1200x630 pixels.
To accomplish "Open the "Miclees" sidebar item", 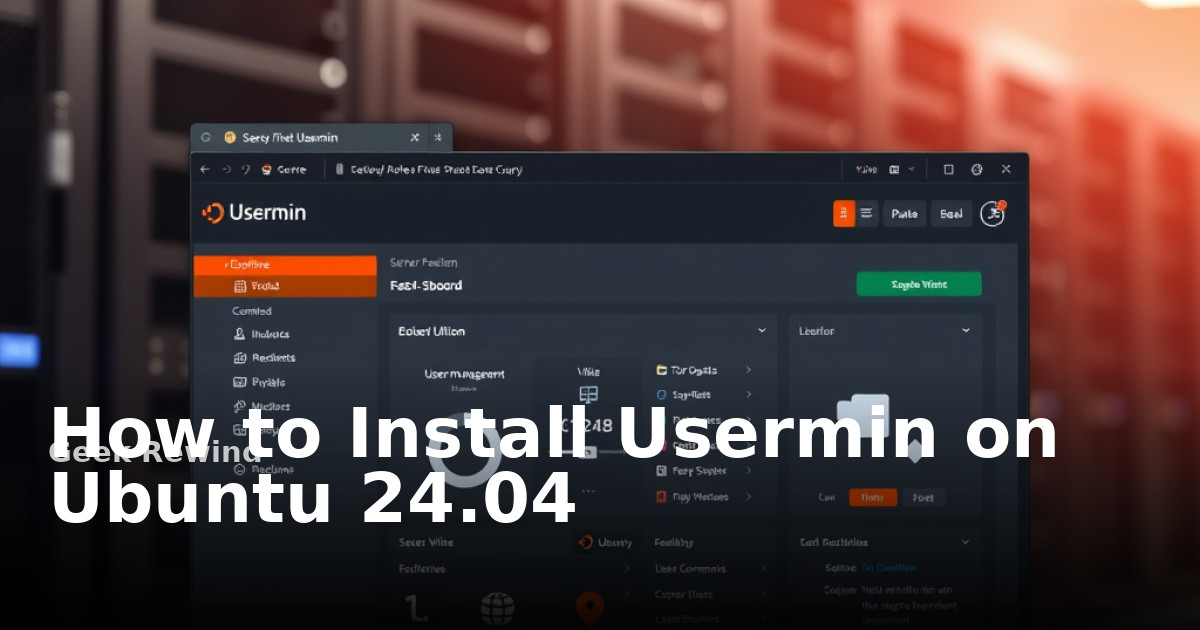I will (261, 406).
